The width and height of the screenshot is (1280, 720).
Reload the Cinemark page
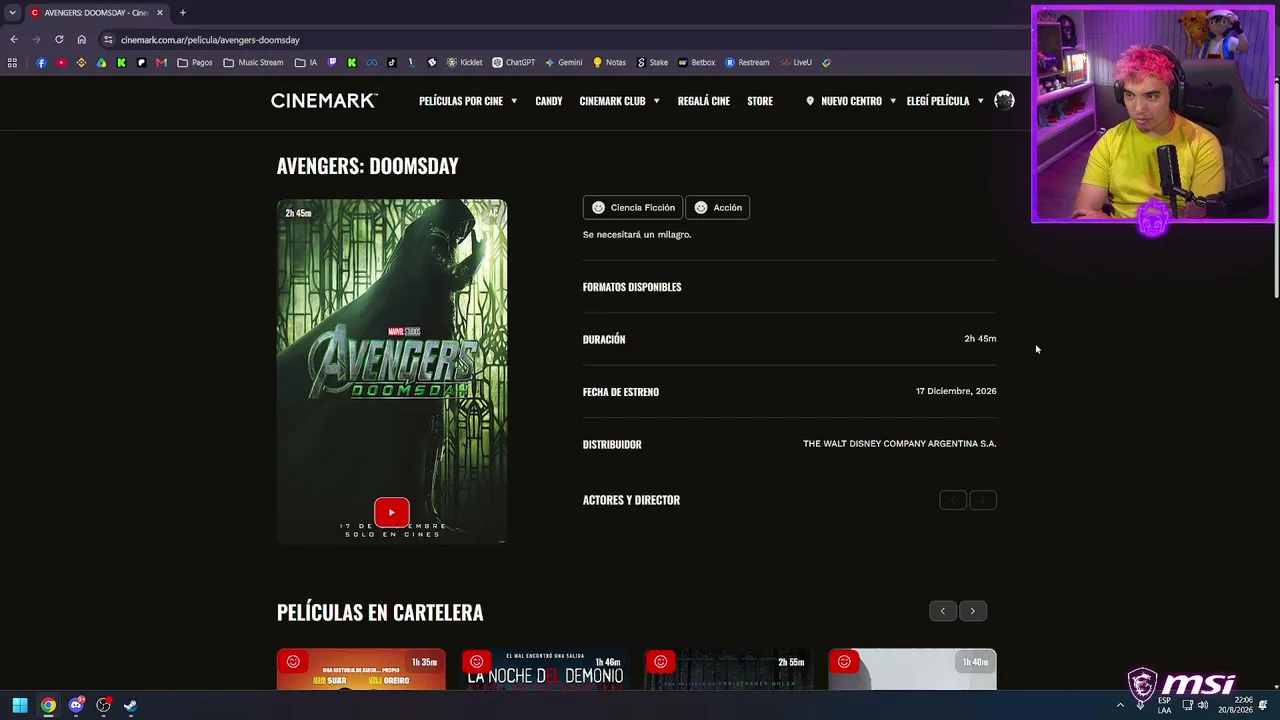[x=59, y=39]
